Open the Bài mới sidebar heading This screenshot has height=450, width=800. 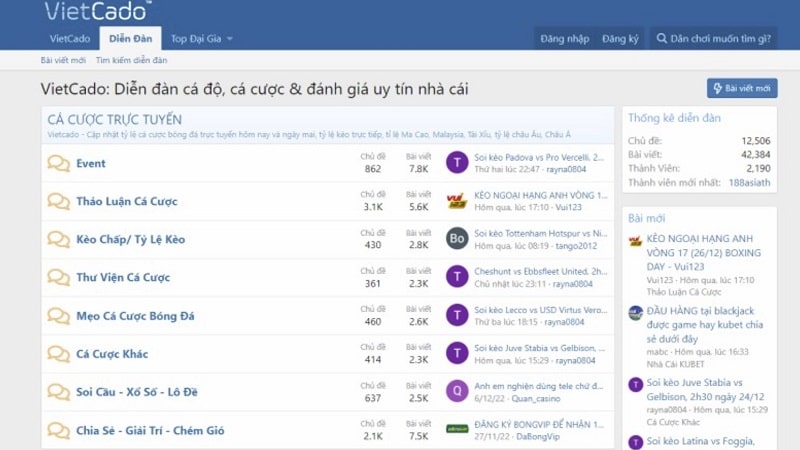[x=646, y=218]
